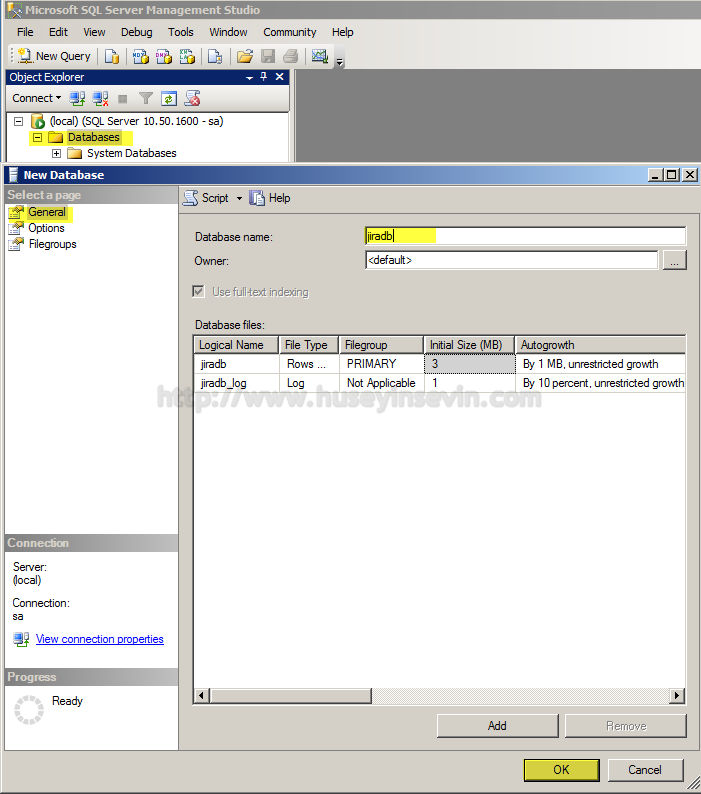The image size is (701, 794).
Task: Open the Connect dropdown in Object Explorer
Action: click(36, 98)
